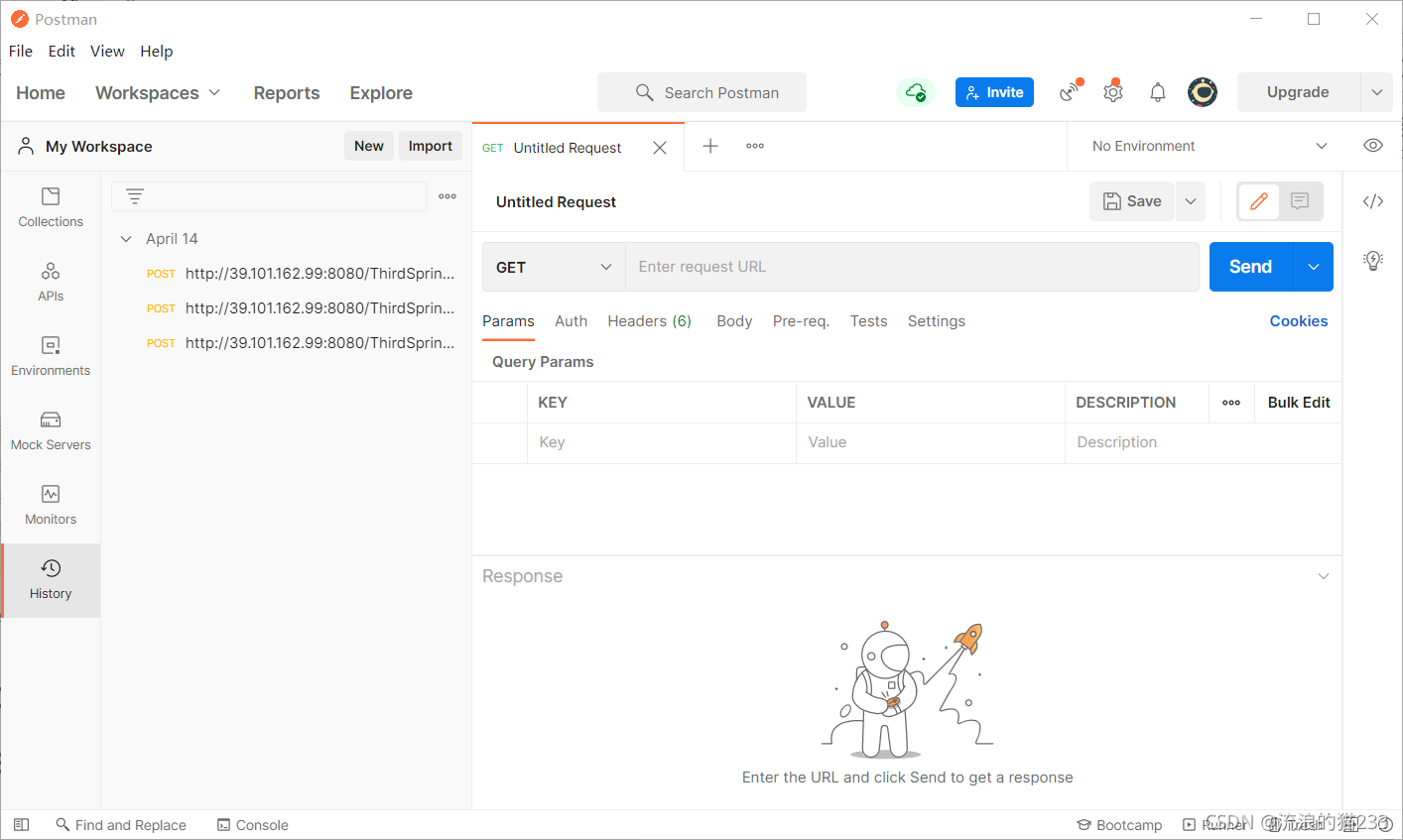Go to Reports
This screenshot has height=840, width=1403.
287,92
